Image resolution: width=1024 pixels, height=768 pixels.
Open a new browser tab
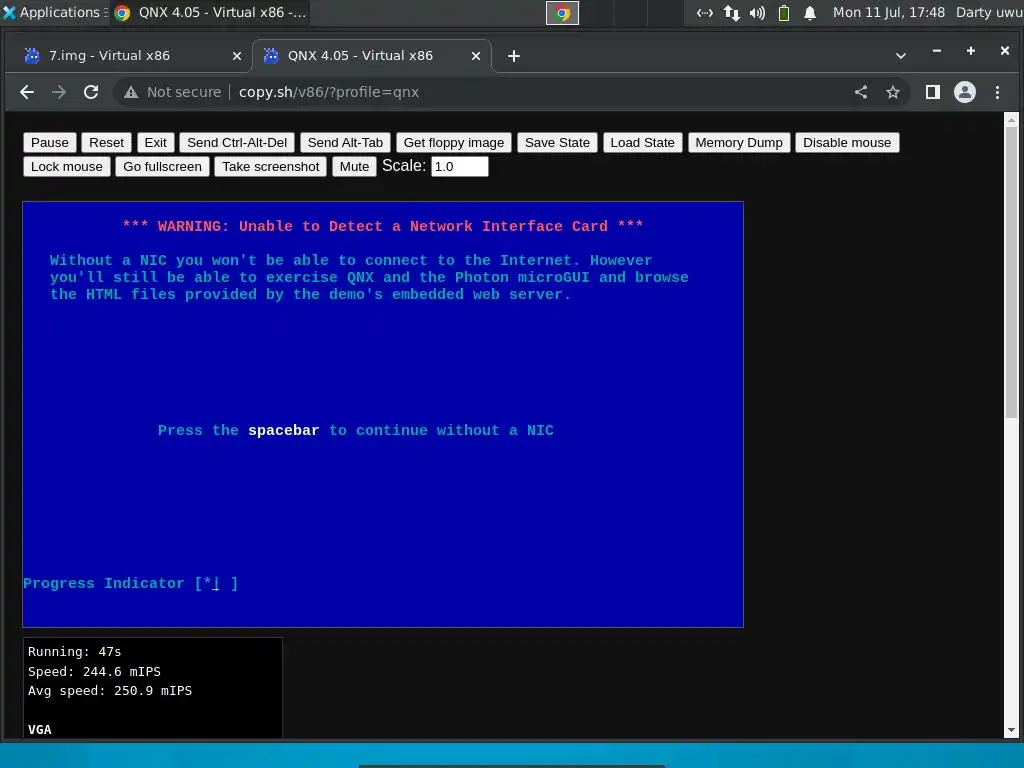pyautogui.click(x=514, y=56)
